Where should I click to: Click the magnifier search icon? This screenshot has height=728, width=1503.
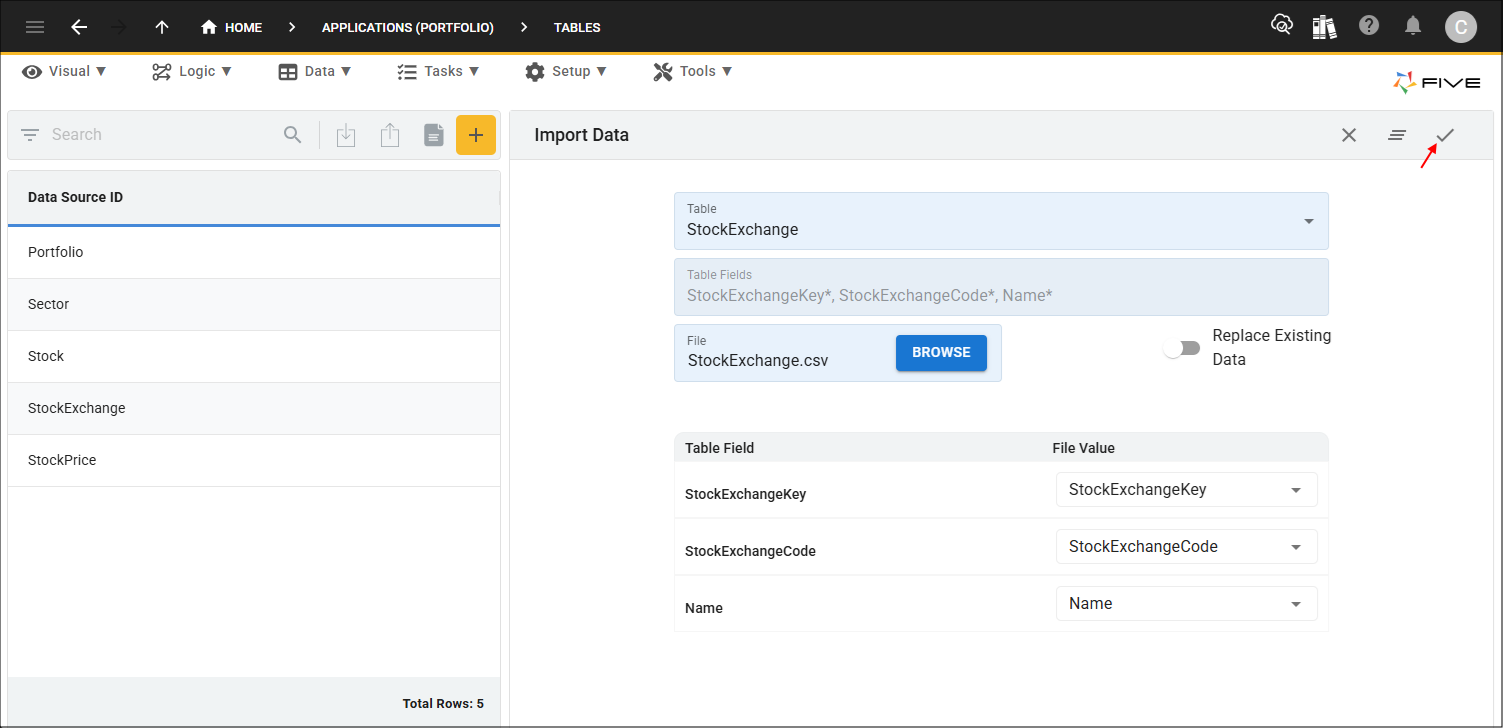[x=293, y=135]
